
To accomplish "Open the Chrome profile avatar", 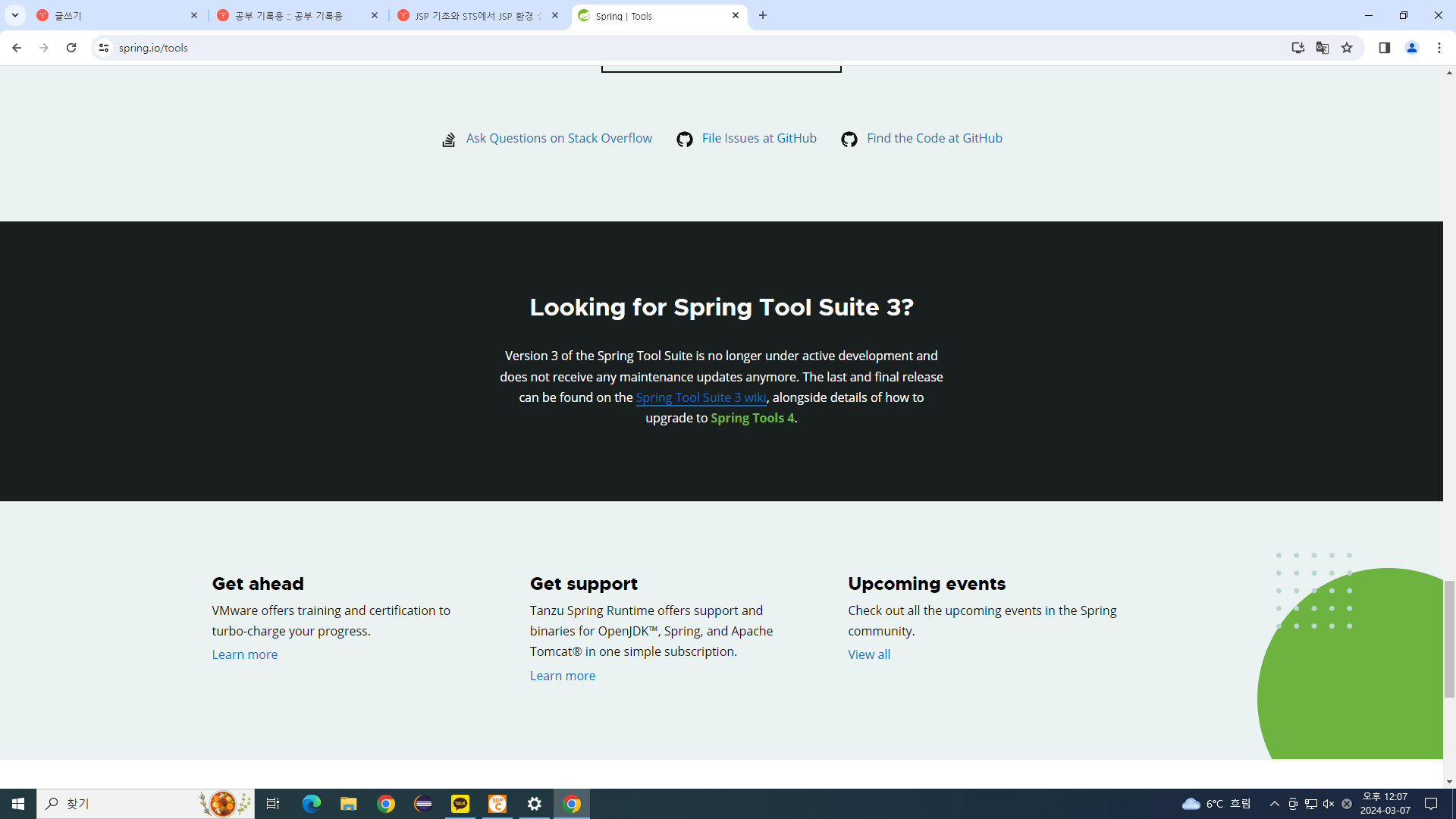I will tap(1411, 48).
